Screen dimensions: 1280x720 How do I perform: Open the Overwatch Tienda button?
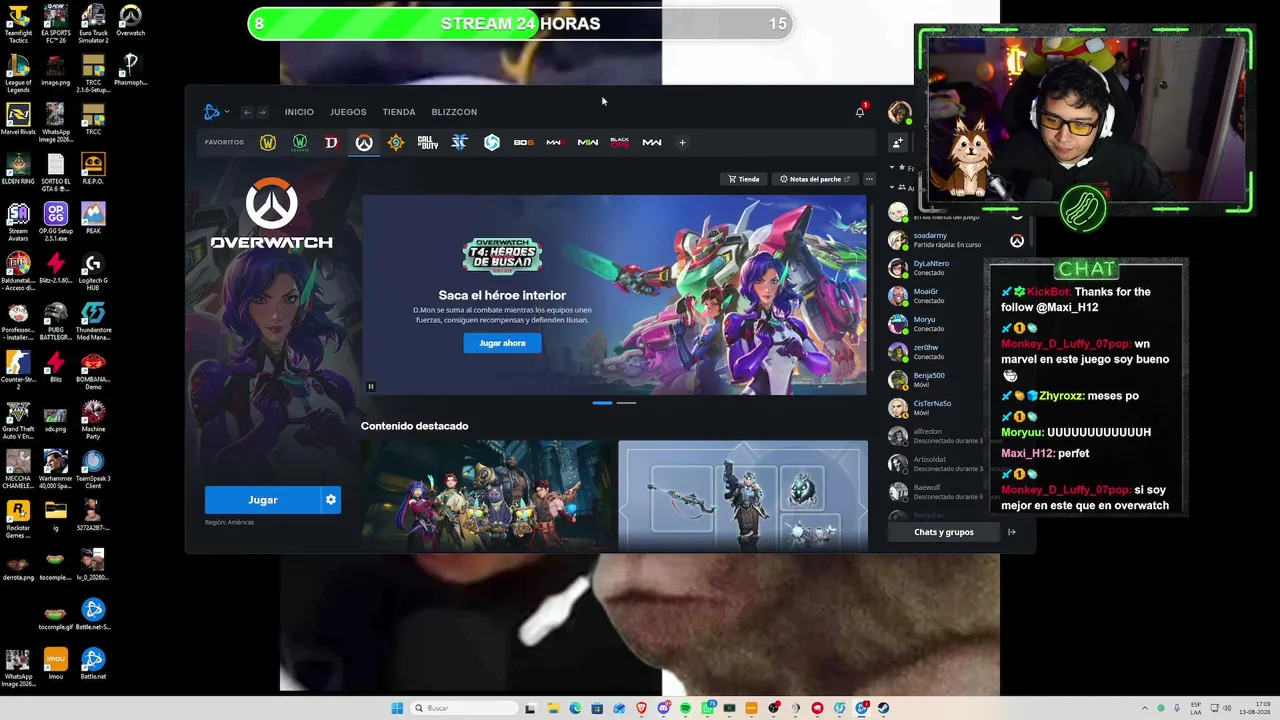tap(743, 180)
